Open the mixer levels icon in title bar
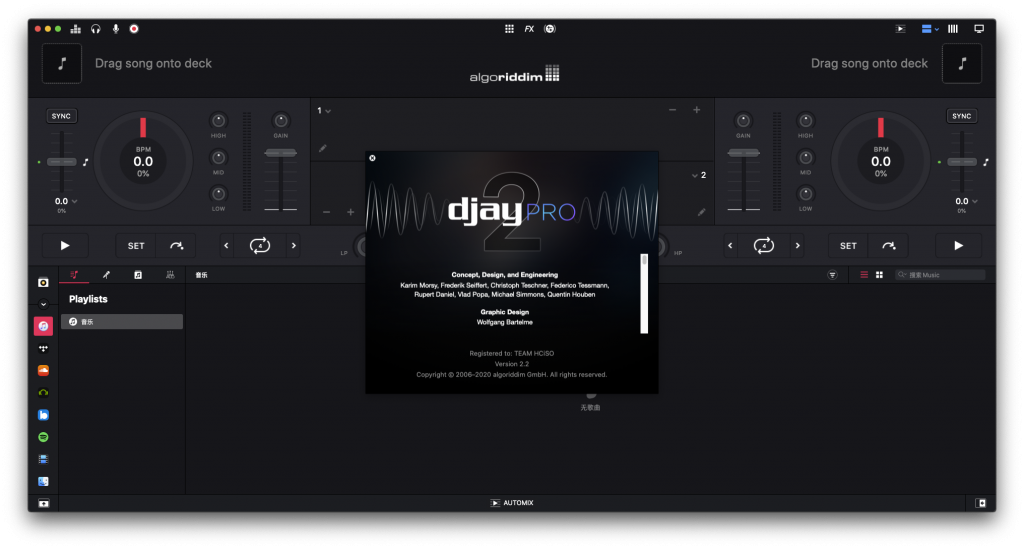 pos(76,29)
